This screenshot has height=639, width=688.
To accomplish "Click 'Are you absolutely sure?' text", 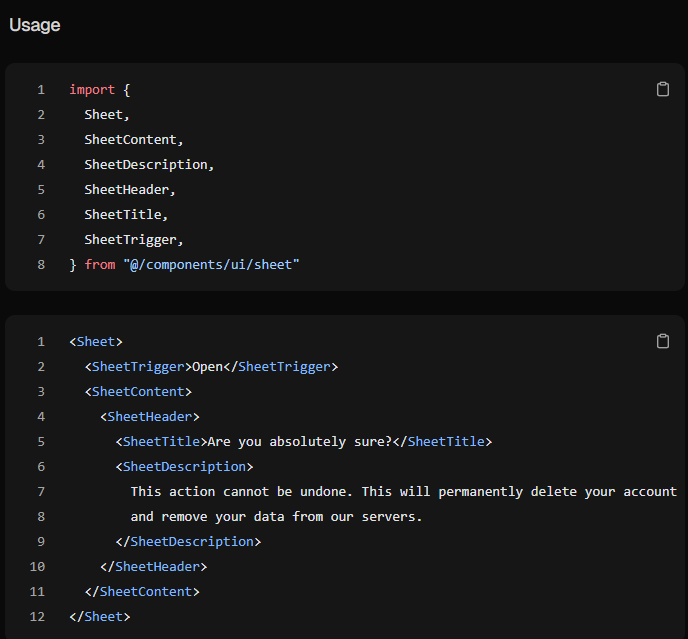I will [x=300, y=442].
